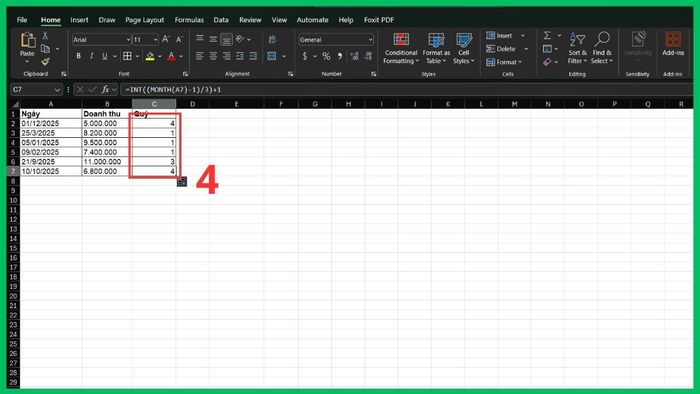Viewport: 700px width, 394px height.
Task: Open Cell Styles dropdown
Action: point(464,49)
